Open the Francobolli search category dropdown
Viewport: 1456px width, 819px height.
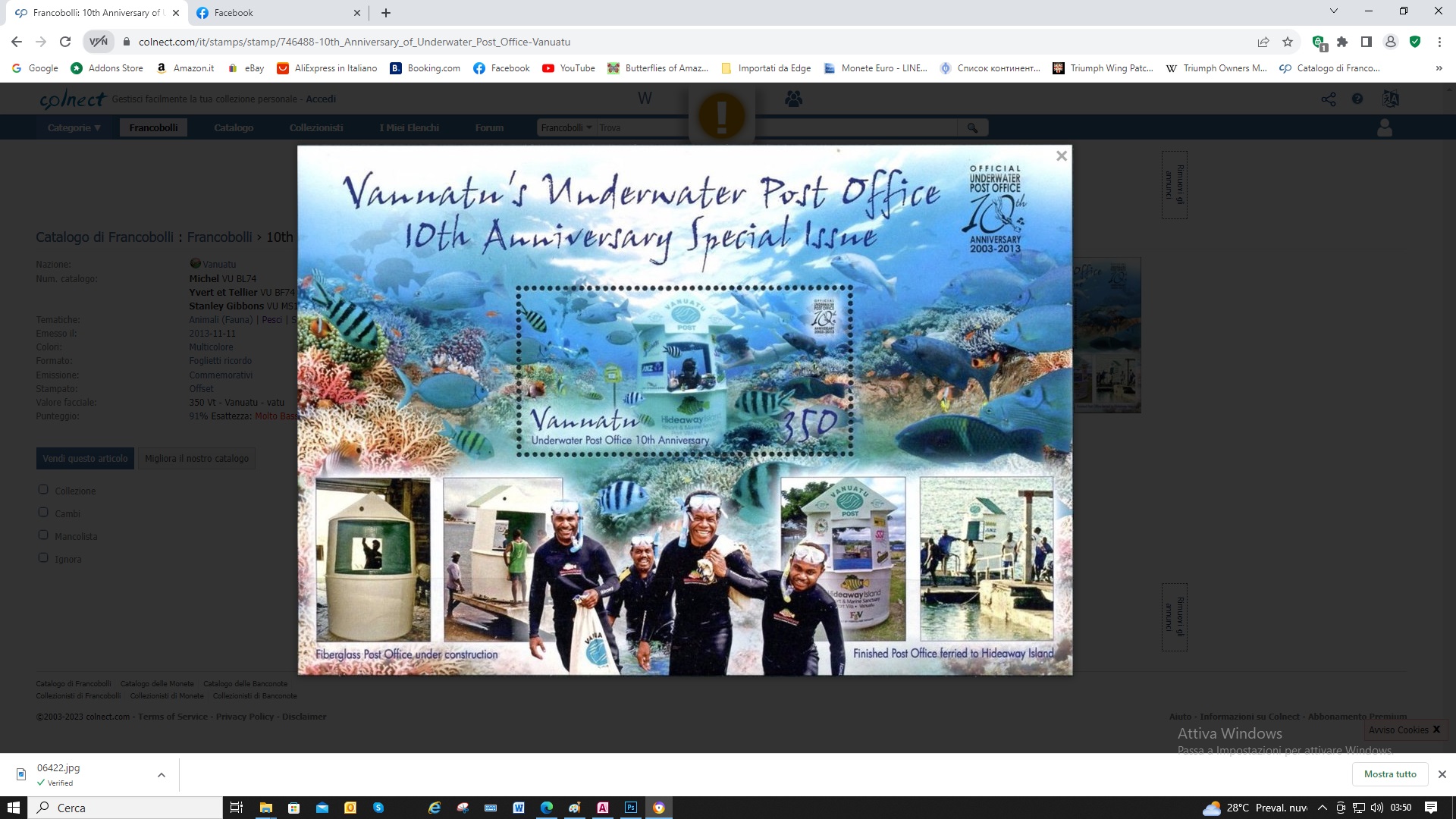(x=566, y=127)
